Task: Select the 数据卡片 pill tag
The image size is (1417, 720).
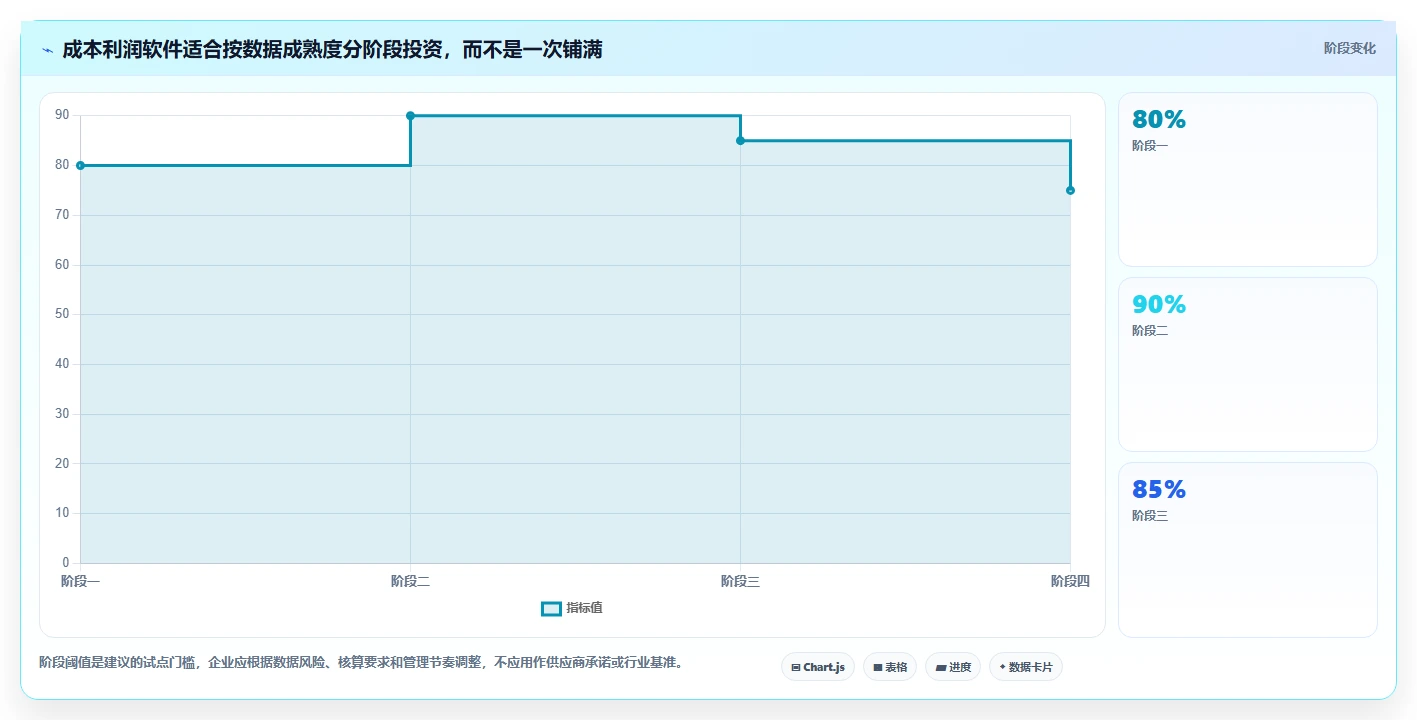Action: pyautogui.click(x=1025, y=667)
